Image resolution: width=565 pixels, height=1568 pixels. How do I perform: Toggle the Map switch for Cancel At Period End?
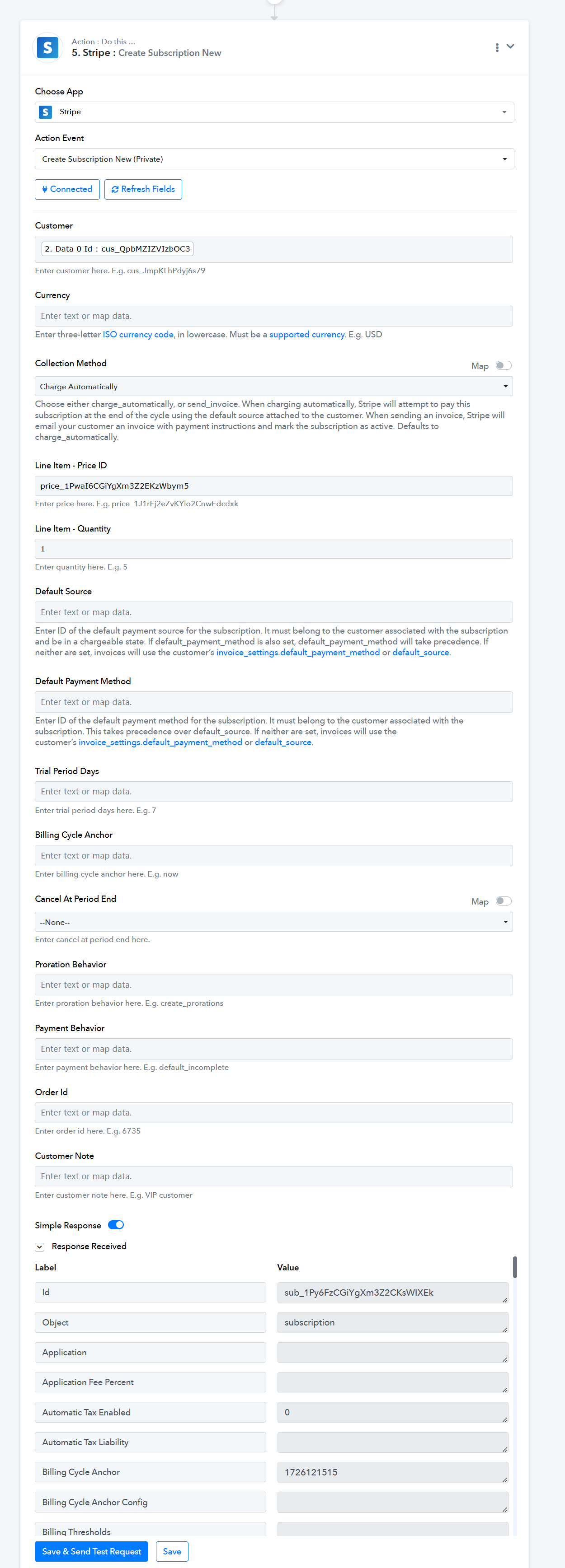pyautogui.click(x=504, y=901)
